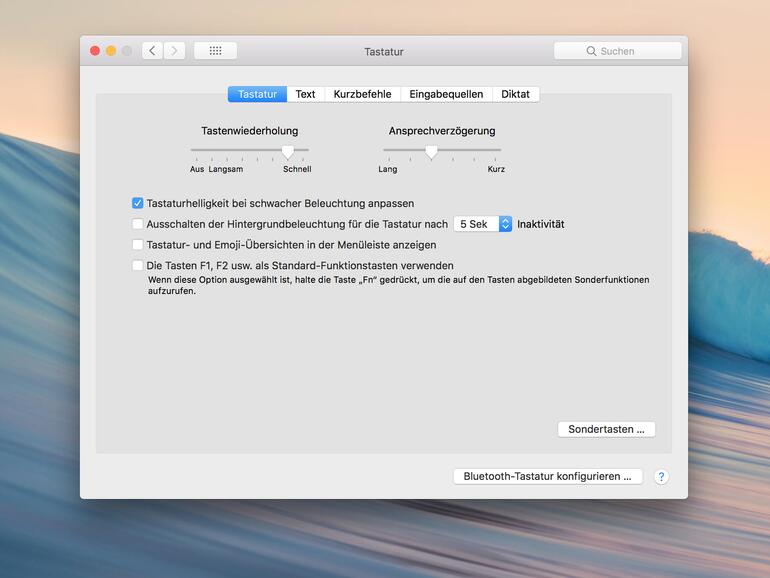Open the Eingabequellen tab
The height and width of the screenshot is (578, 770).
[x=446, y=94]
